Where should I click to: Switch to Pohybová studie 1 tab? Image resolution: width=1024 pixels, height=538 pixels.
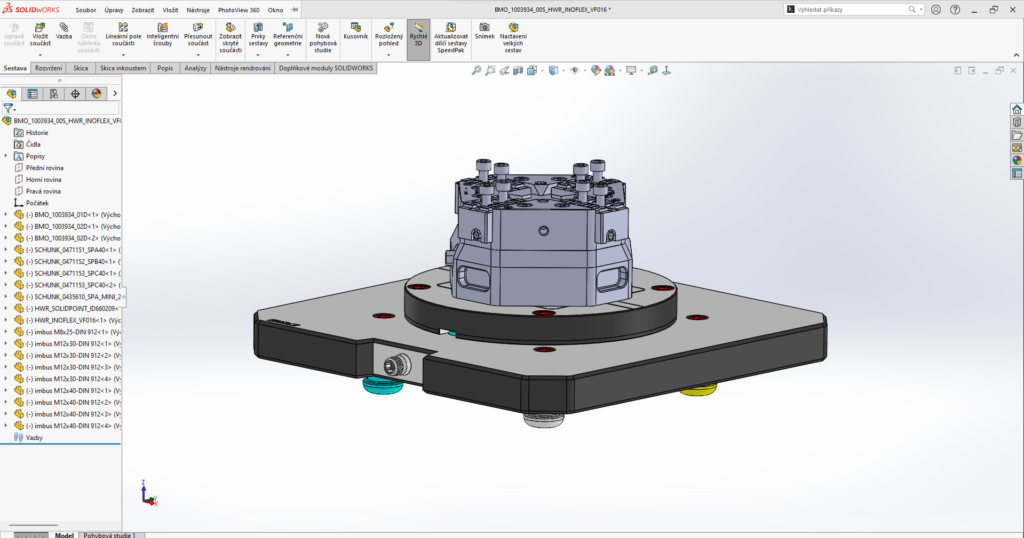point(110,535)
